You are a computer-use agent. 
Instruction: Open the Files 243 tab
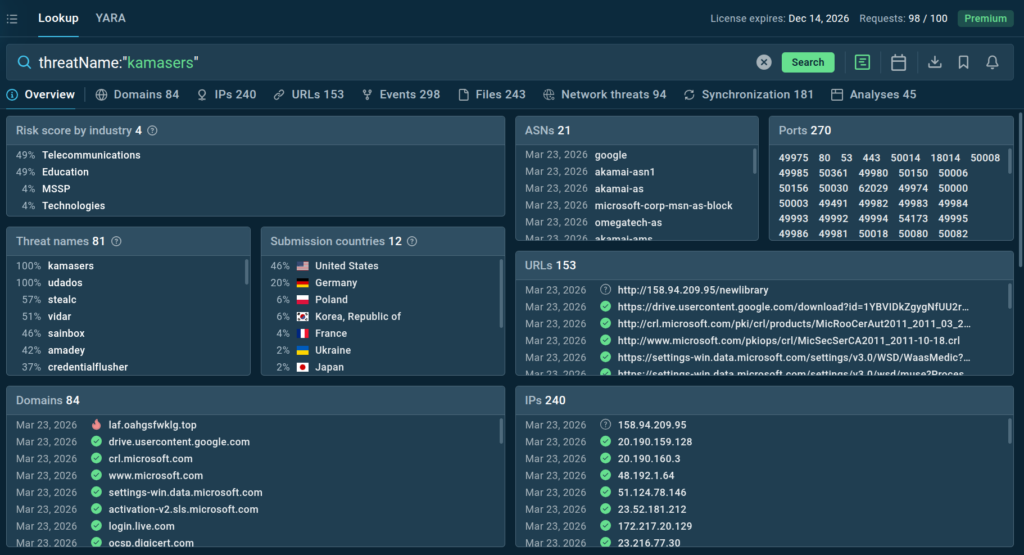coord(492,94)
